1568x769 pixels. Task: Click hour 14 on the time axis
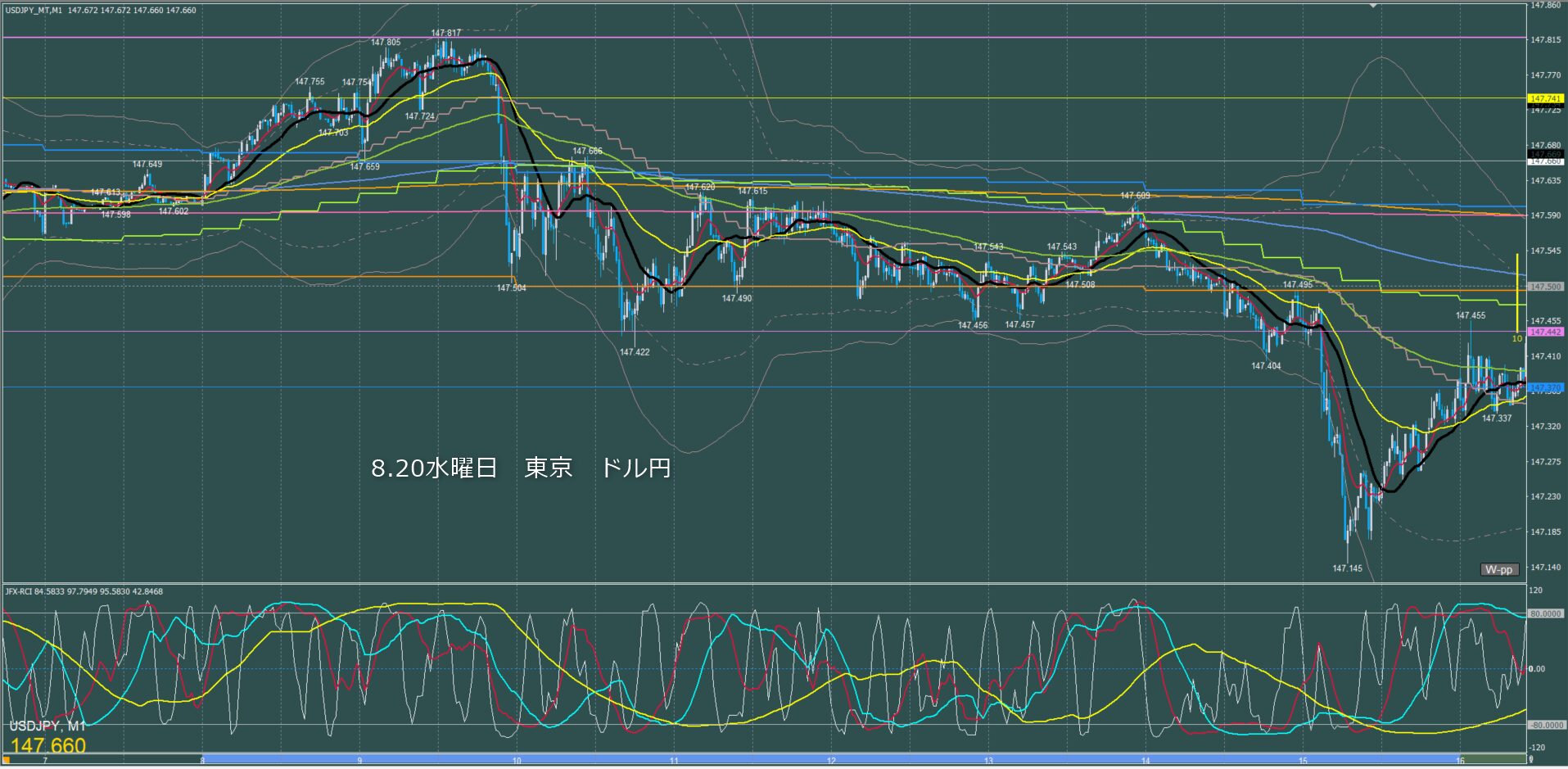1145,761
